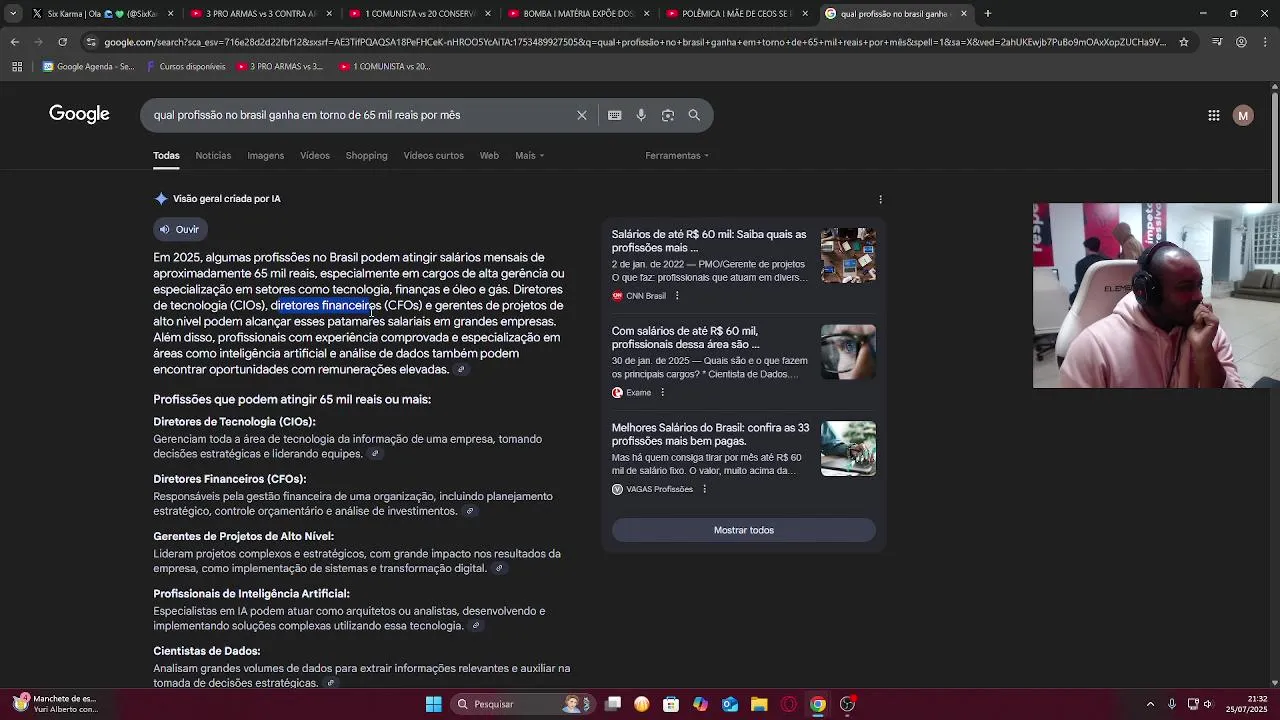Image resolution: width=1280 pixels, height=720 pixels.
Task: Open the link icon after the overview paragraph
Action: click(461, 370)
